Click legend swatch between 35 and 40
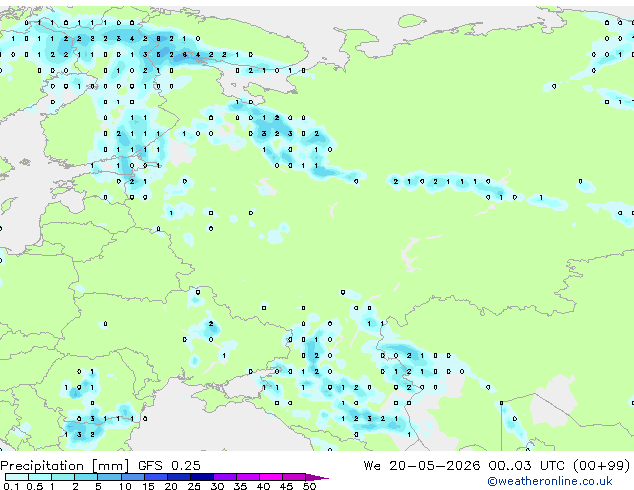The height and width of the screenshot is (490, 634). (x=247, y=477)
